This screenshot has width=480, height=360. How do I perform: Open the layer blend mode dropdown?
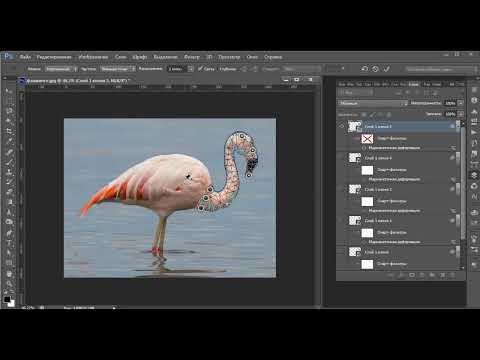click(x=373, y=103)
